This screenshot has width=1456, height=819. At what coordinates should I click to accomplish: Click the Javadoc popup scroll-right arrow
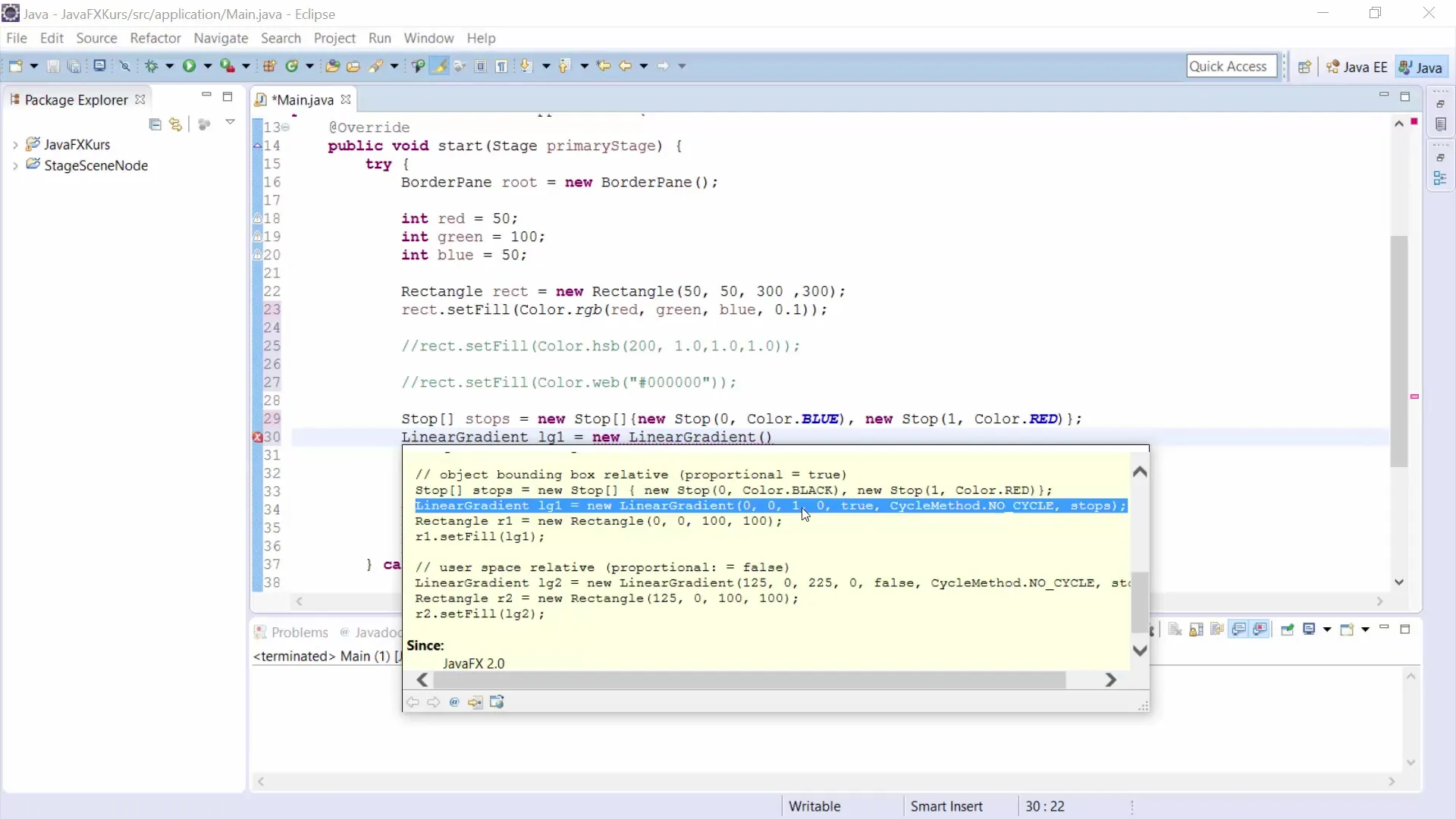click(1111, 680)
